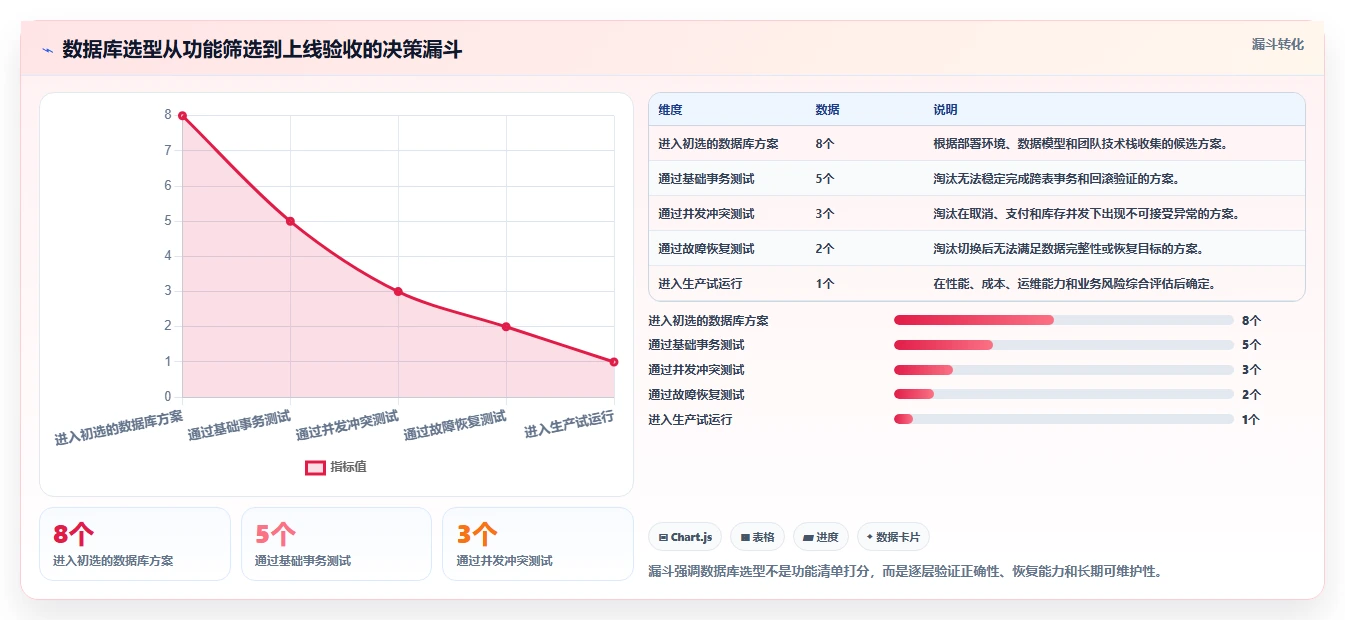This screenshot has width=1345, height=620.
Task: Click the 数据卡片 tag pill
Action: pyautogui.click(x=893, y=537)
